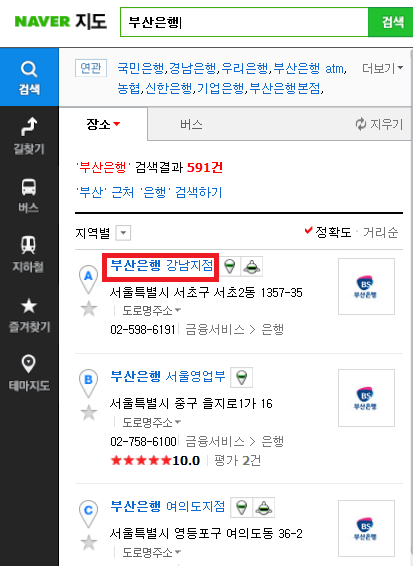Open the 부산은행 여의도지점 link
This screenshot has width=413, height=566.
click(168, 506)
